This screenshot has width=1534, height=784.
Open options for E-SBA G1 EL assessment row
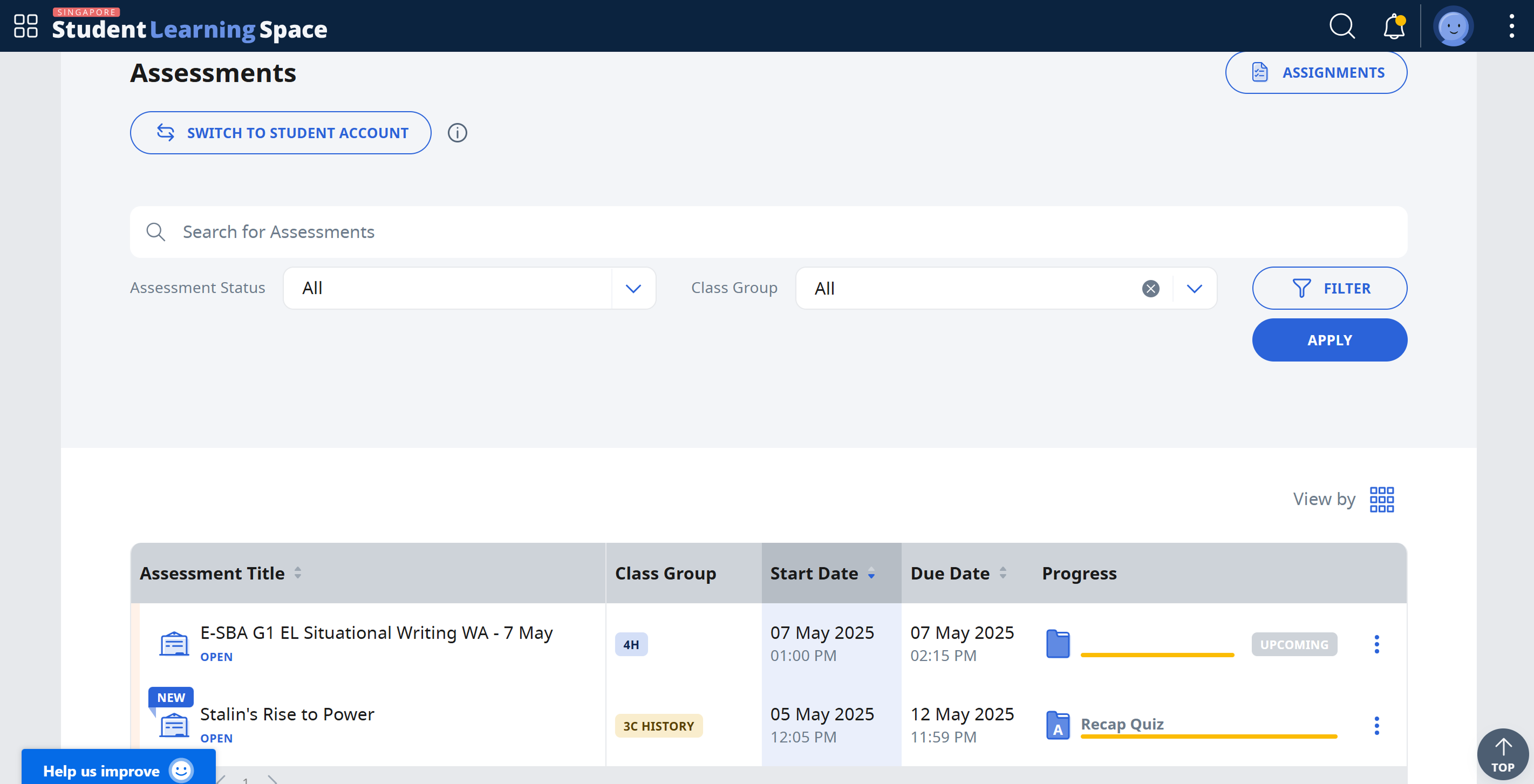pos(1377,644)
